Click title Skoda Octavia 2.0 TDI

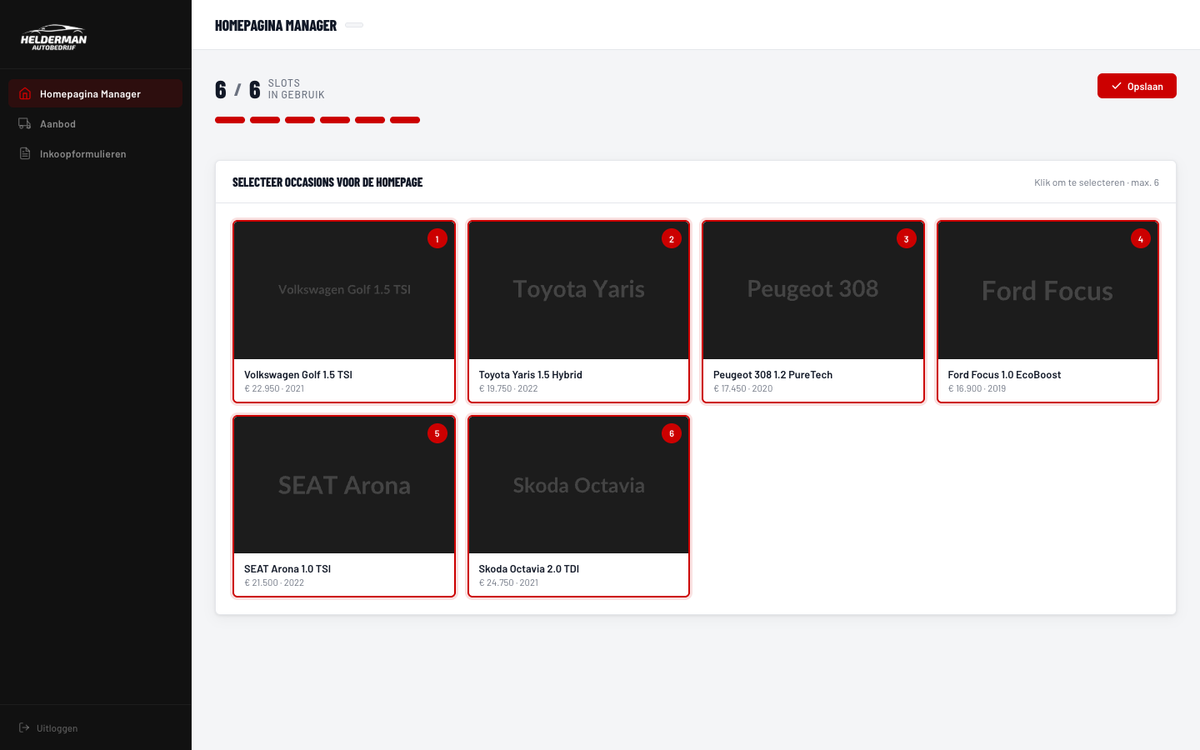pyautogui.click(x=529, y=569)
